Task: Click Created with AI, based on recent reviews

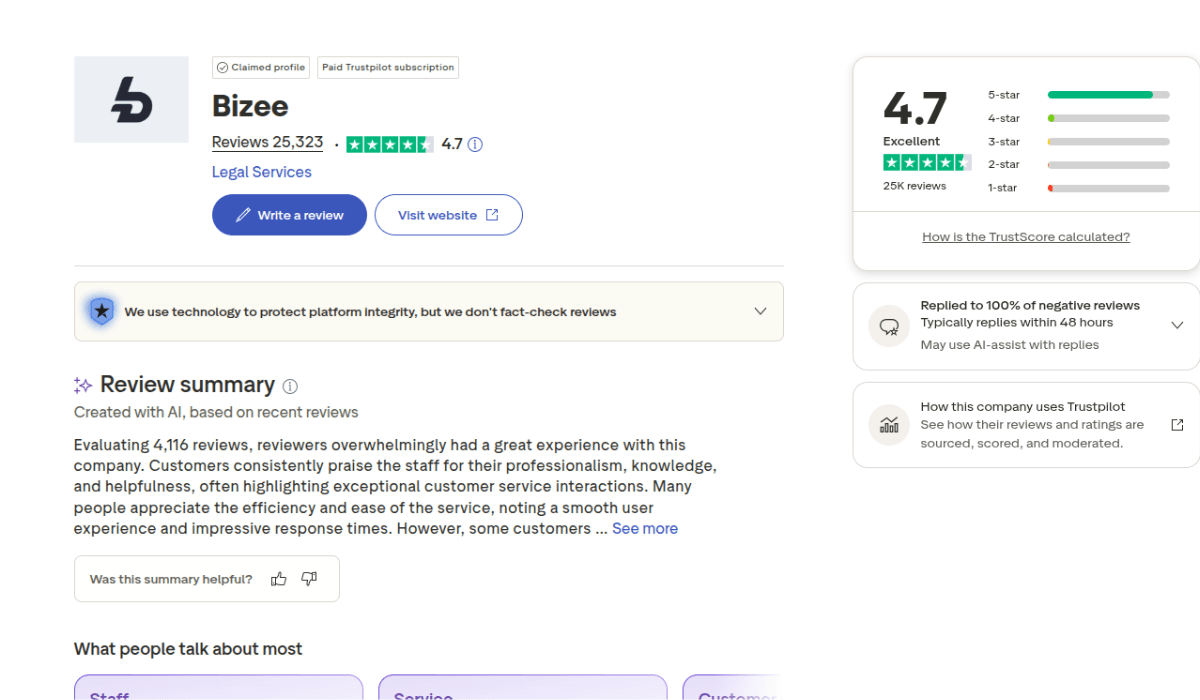Action: click(x=216, y=412)
